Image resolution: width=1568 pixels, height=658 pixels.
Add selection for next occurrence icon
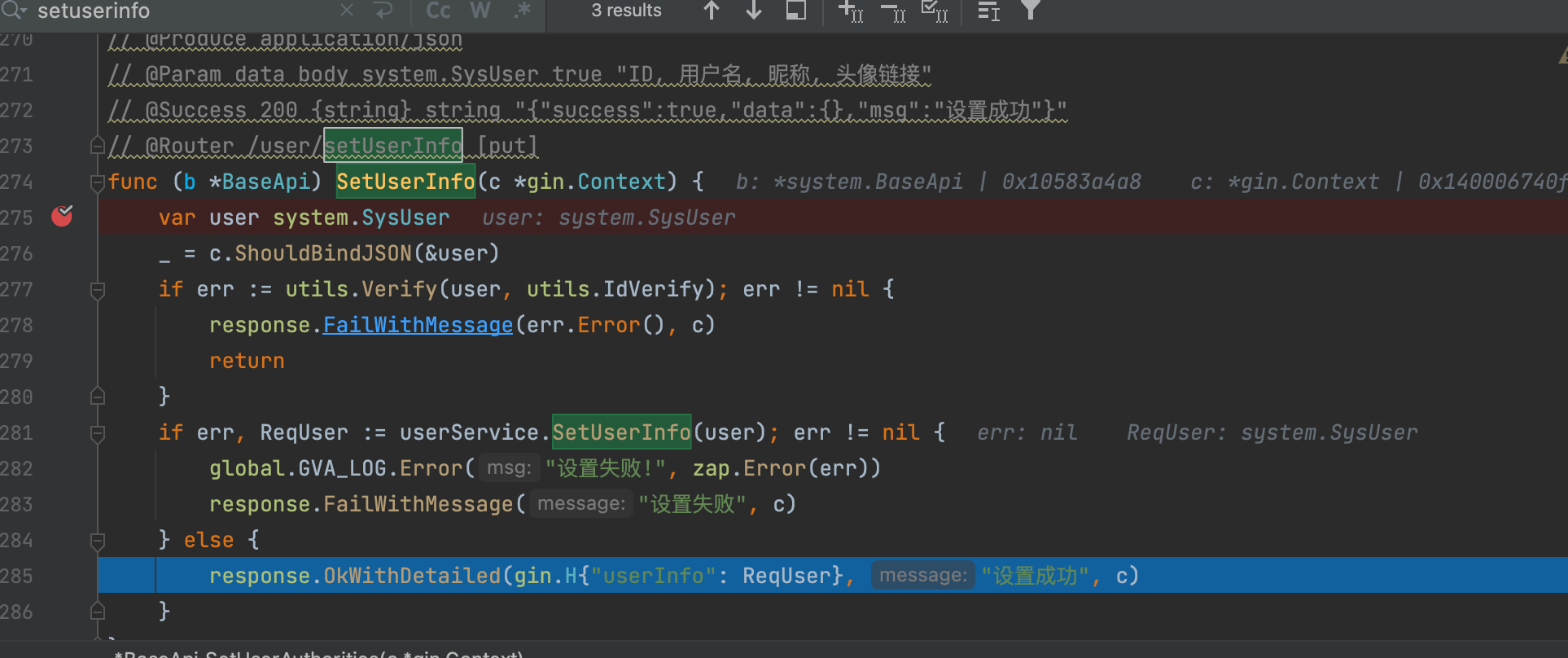851,11
